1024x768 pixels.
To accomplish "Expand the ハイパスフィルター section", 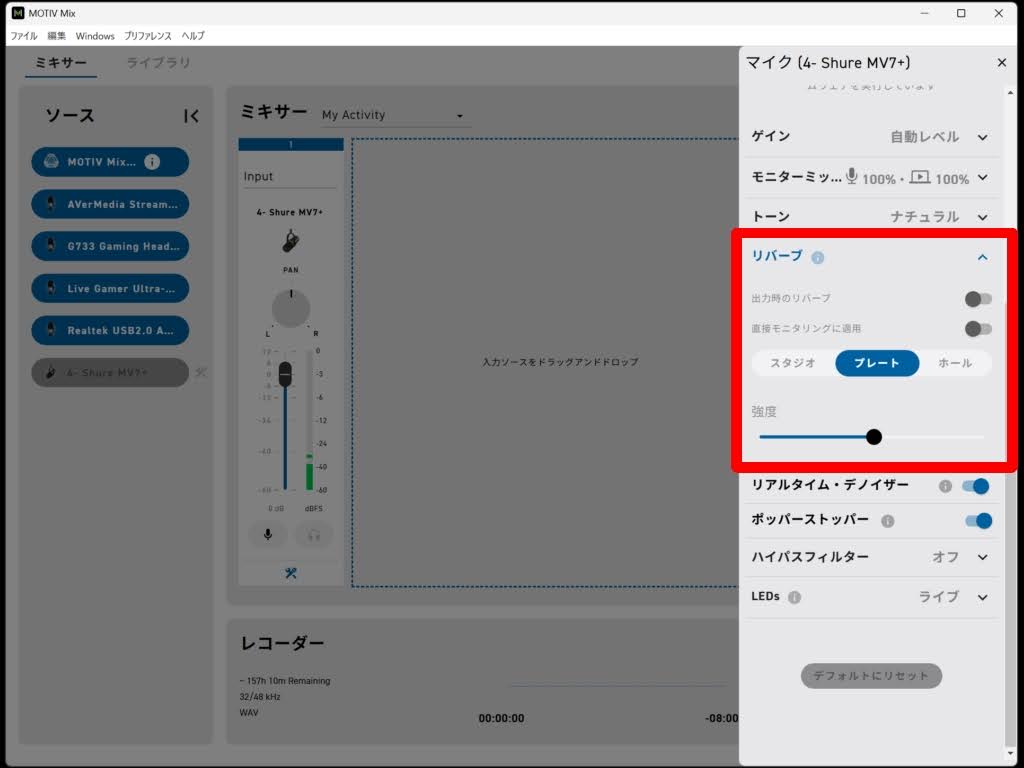I will pos(982,557).
